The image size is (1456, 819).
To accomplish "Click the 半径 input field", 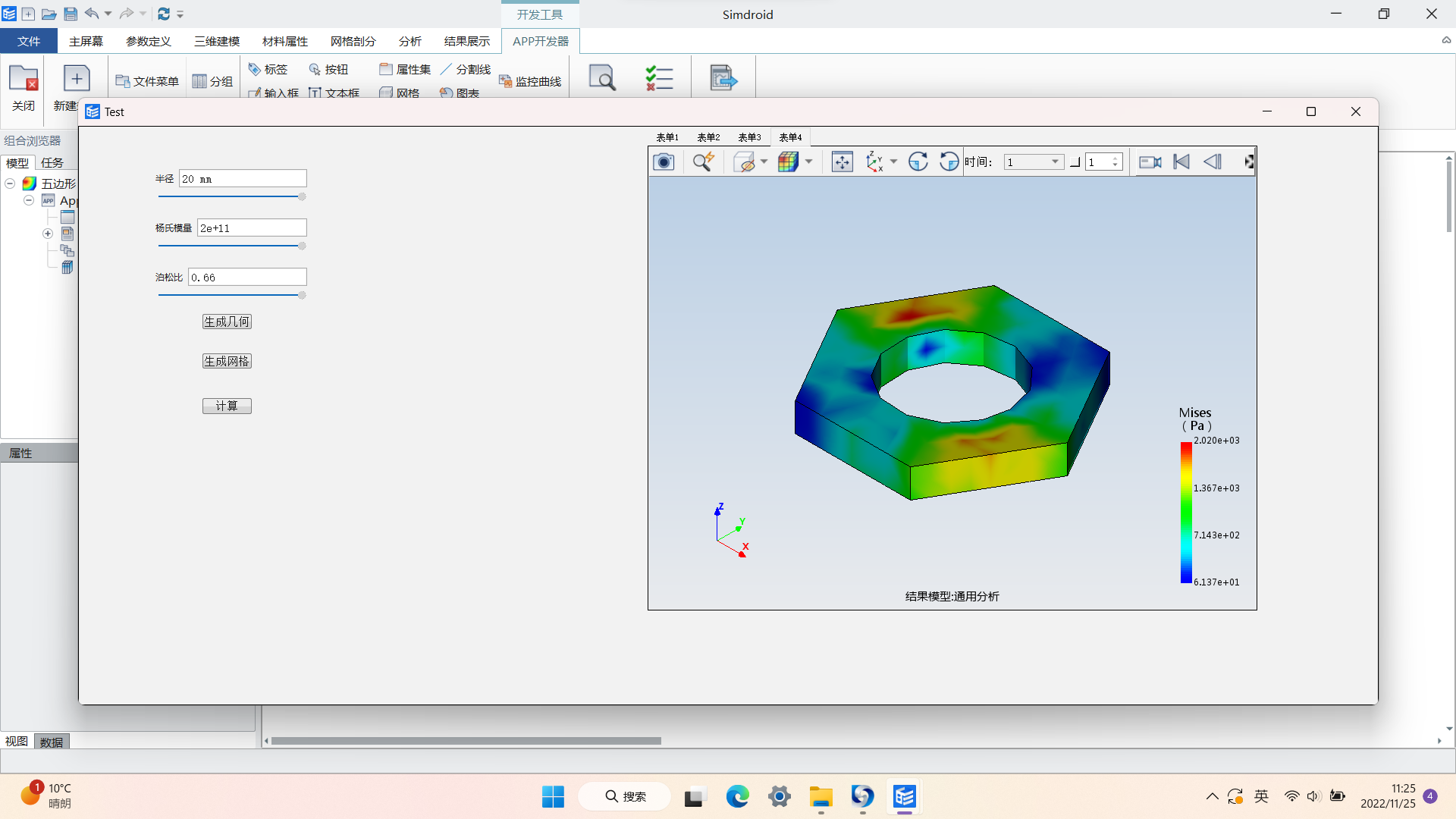I will [243, 178].
